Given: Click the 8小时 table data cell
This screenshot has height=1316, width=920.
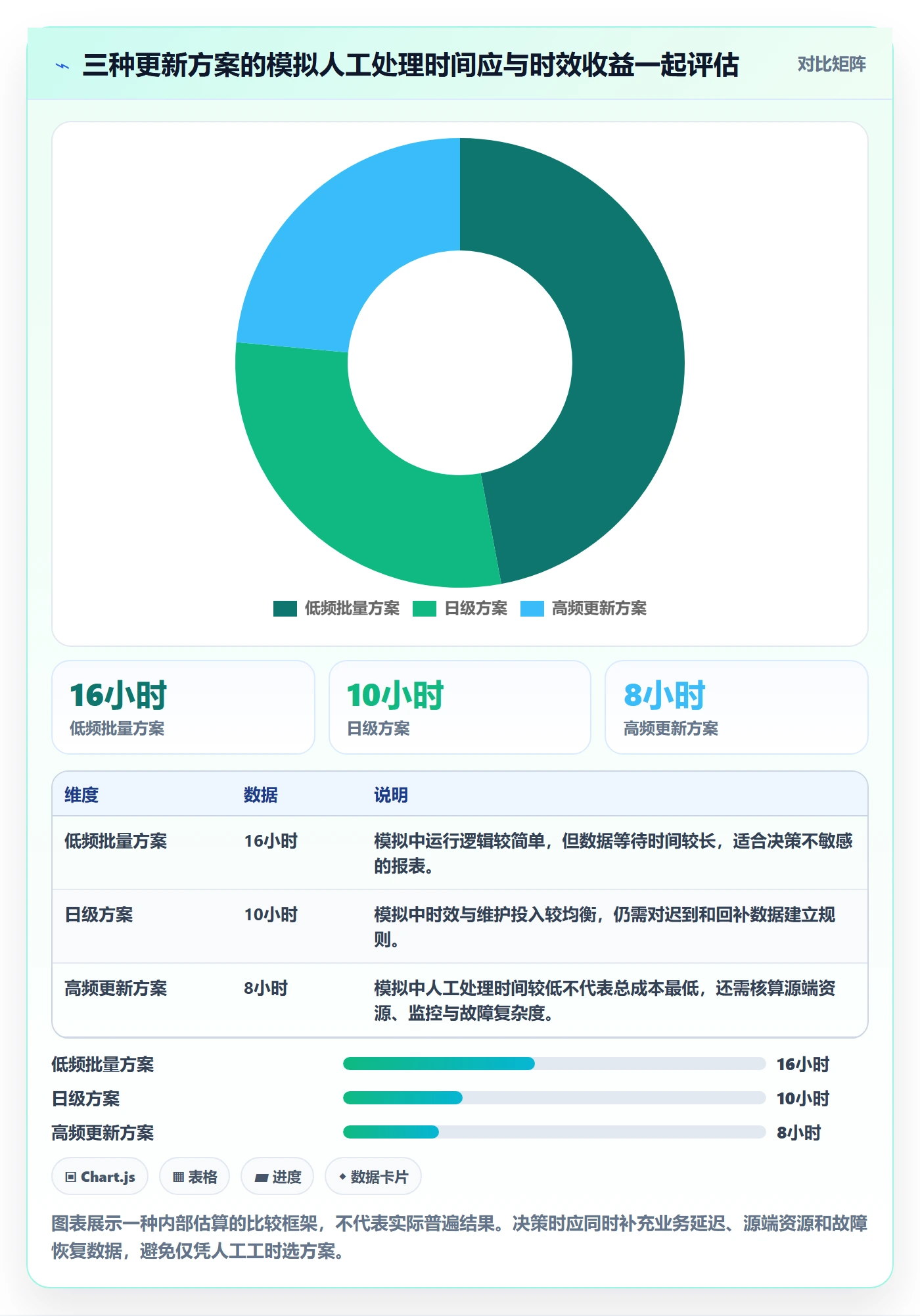Looking at the screenshot, I should click(x=266, y=988).
